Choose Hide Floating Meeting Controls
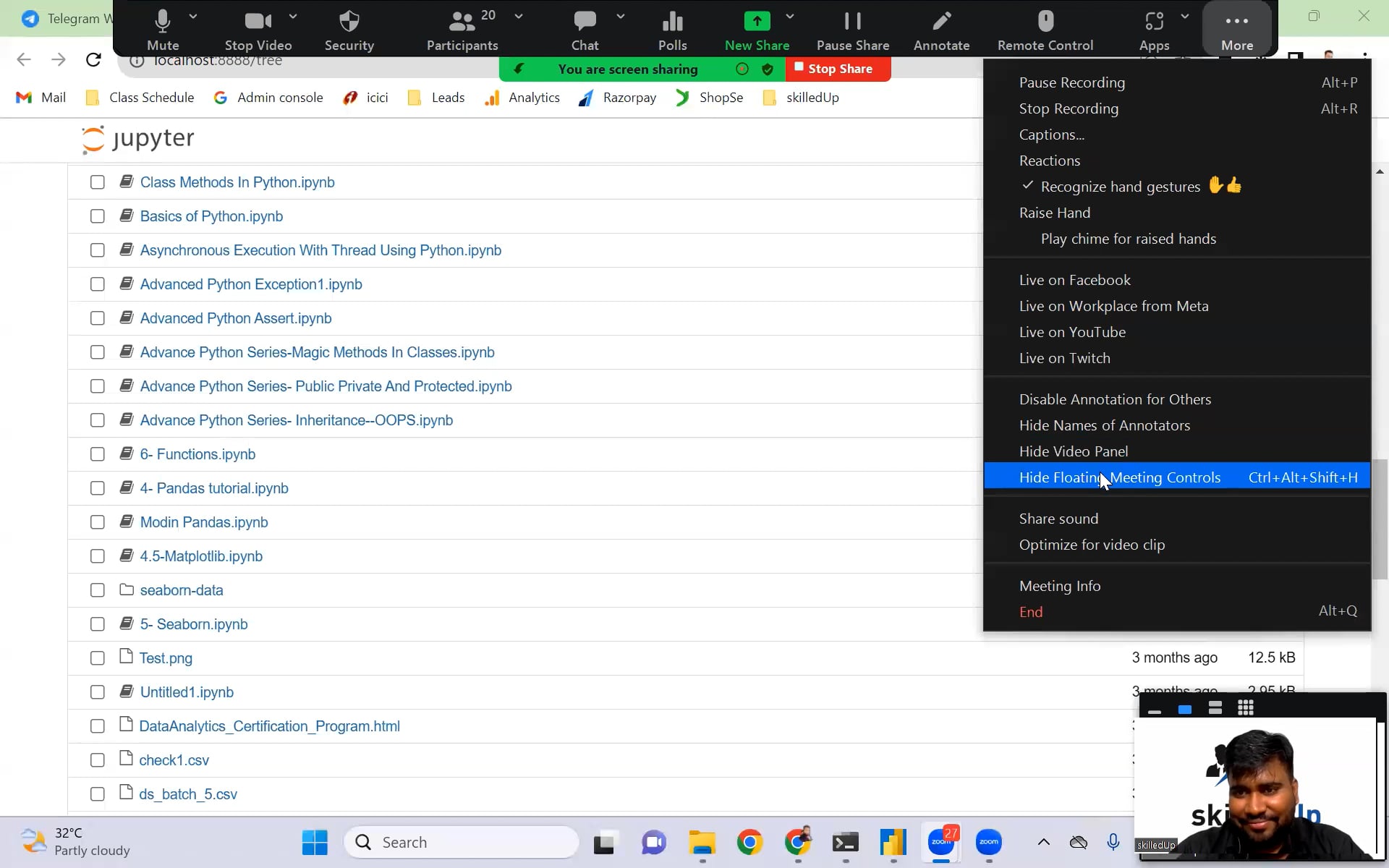Viewport: 1389px width, 868px height. [1177, 477]
